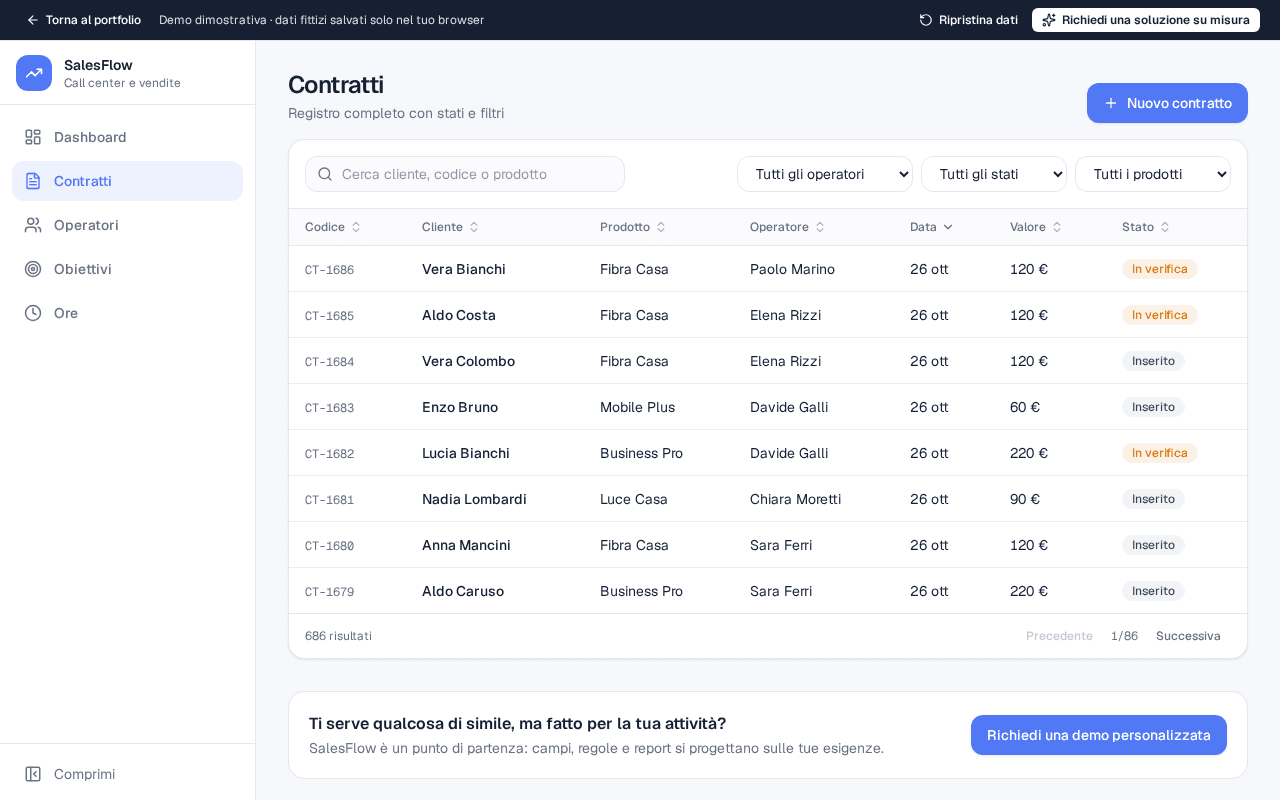Click operator Paolo Marino
Screen dimensions: 1280x800
click(x=792, y=269)
